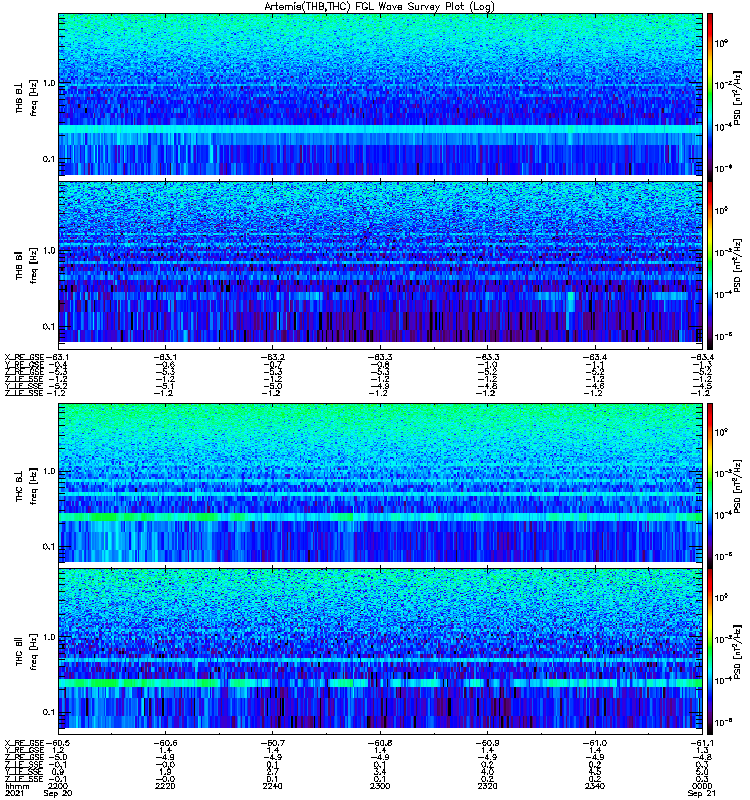The width and height of the screenshot is (750, 800).
Task: Click the color bar beside the THB B-parallel panel
Action: (710, 265)
